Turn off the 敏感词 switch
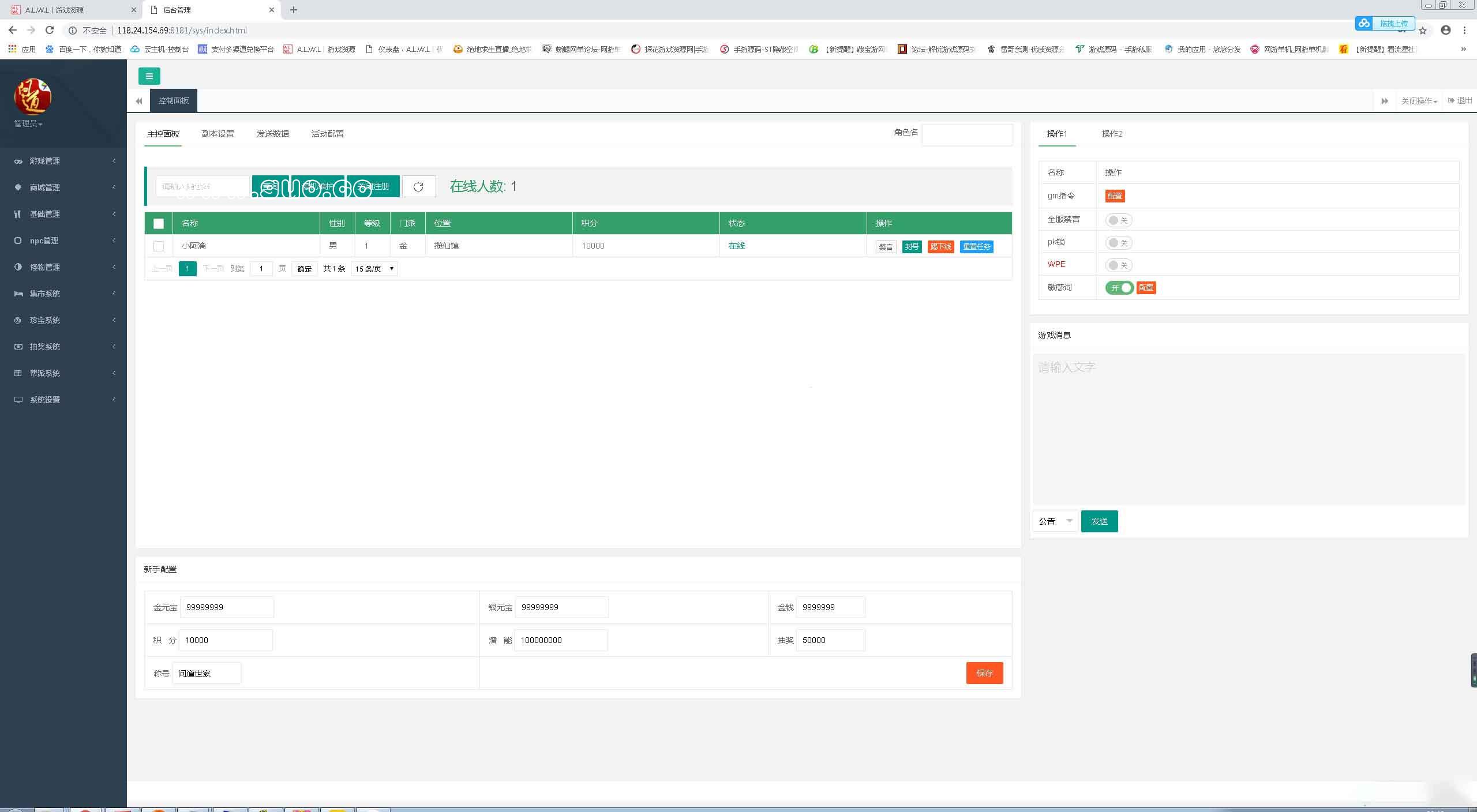 pos(1119,288)
